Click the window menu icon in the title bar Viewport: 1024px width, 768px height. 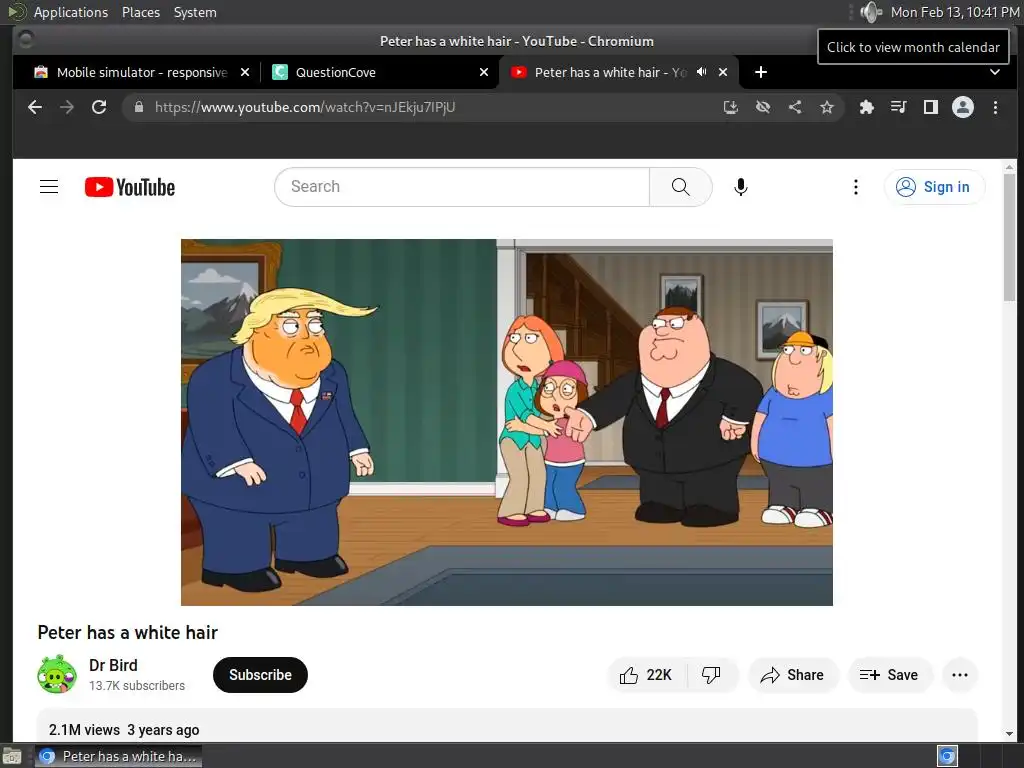[26, 40]
